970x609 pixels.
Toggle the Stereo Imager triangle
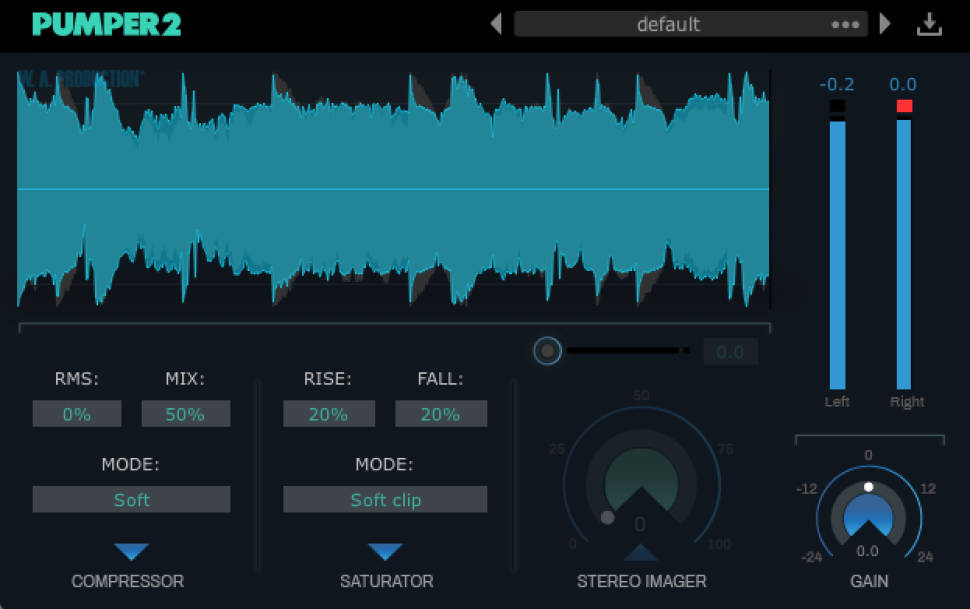point(640,552)
